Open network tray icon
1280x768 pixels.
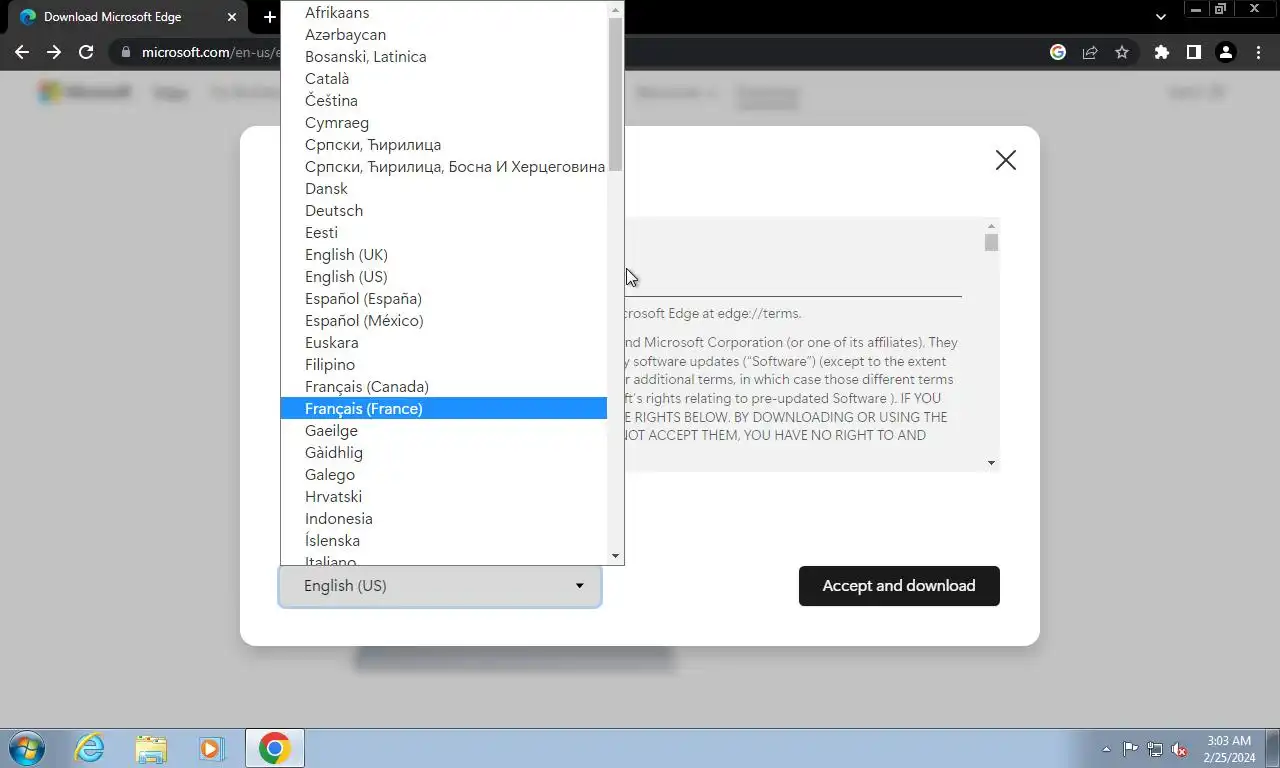coord(1155,749)
